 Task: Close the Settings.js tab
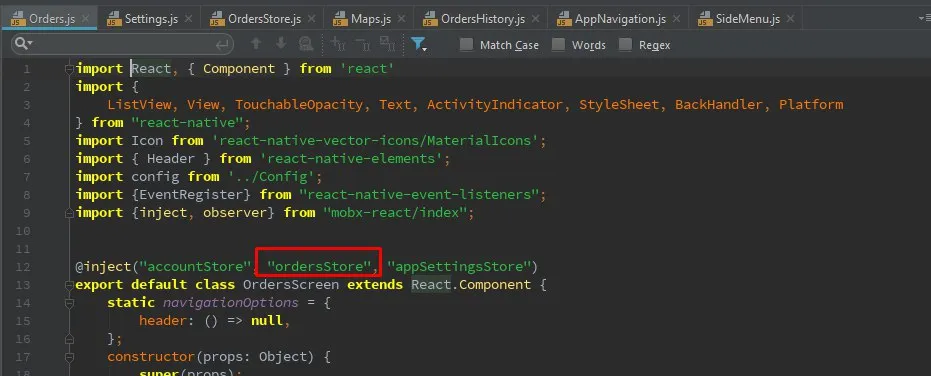tap(189, 19)
